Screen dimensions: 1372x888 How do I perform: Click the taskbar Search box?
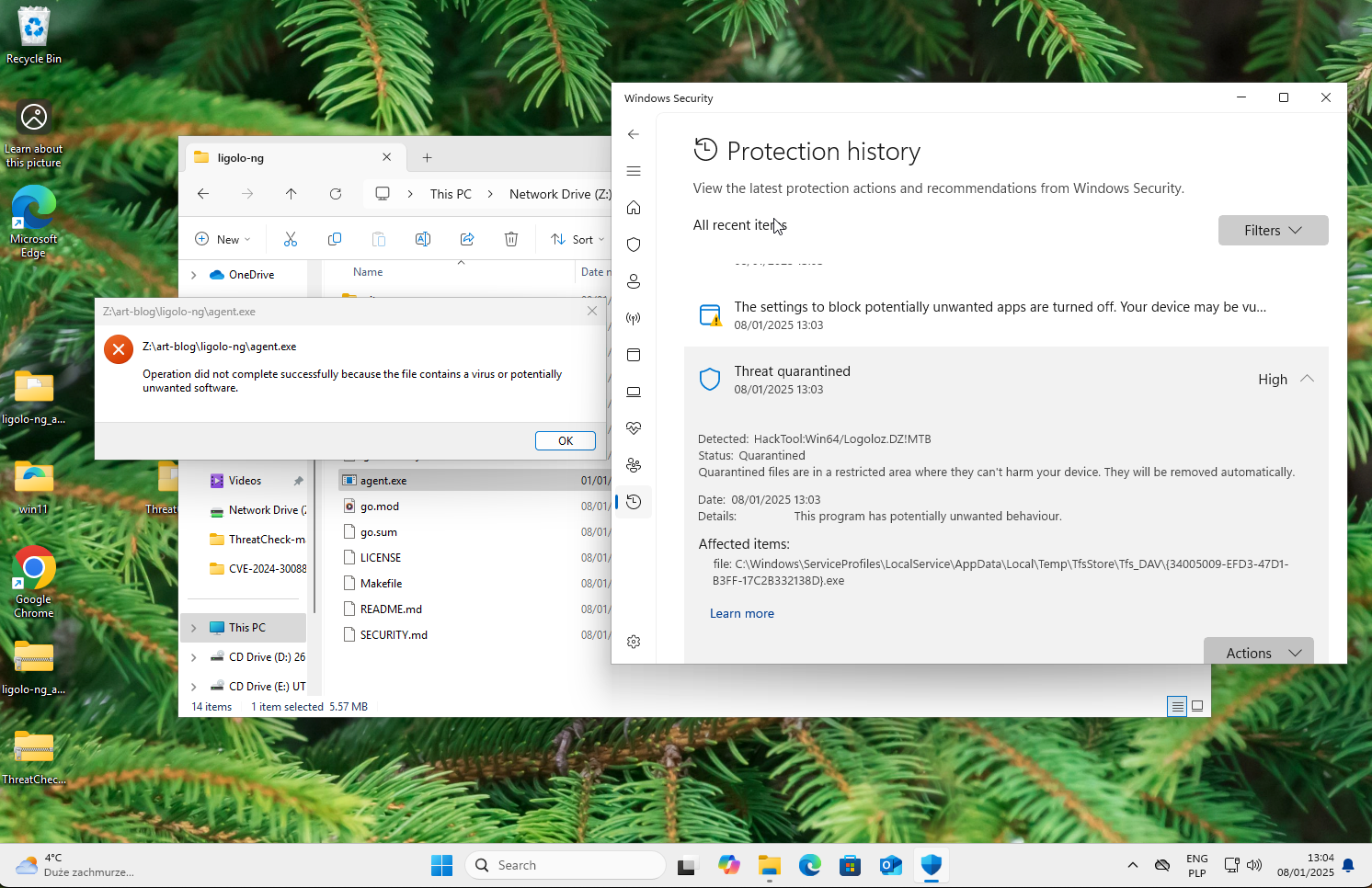(x=566, y=865)
